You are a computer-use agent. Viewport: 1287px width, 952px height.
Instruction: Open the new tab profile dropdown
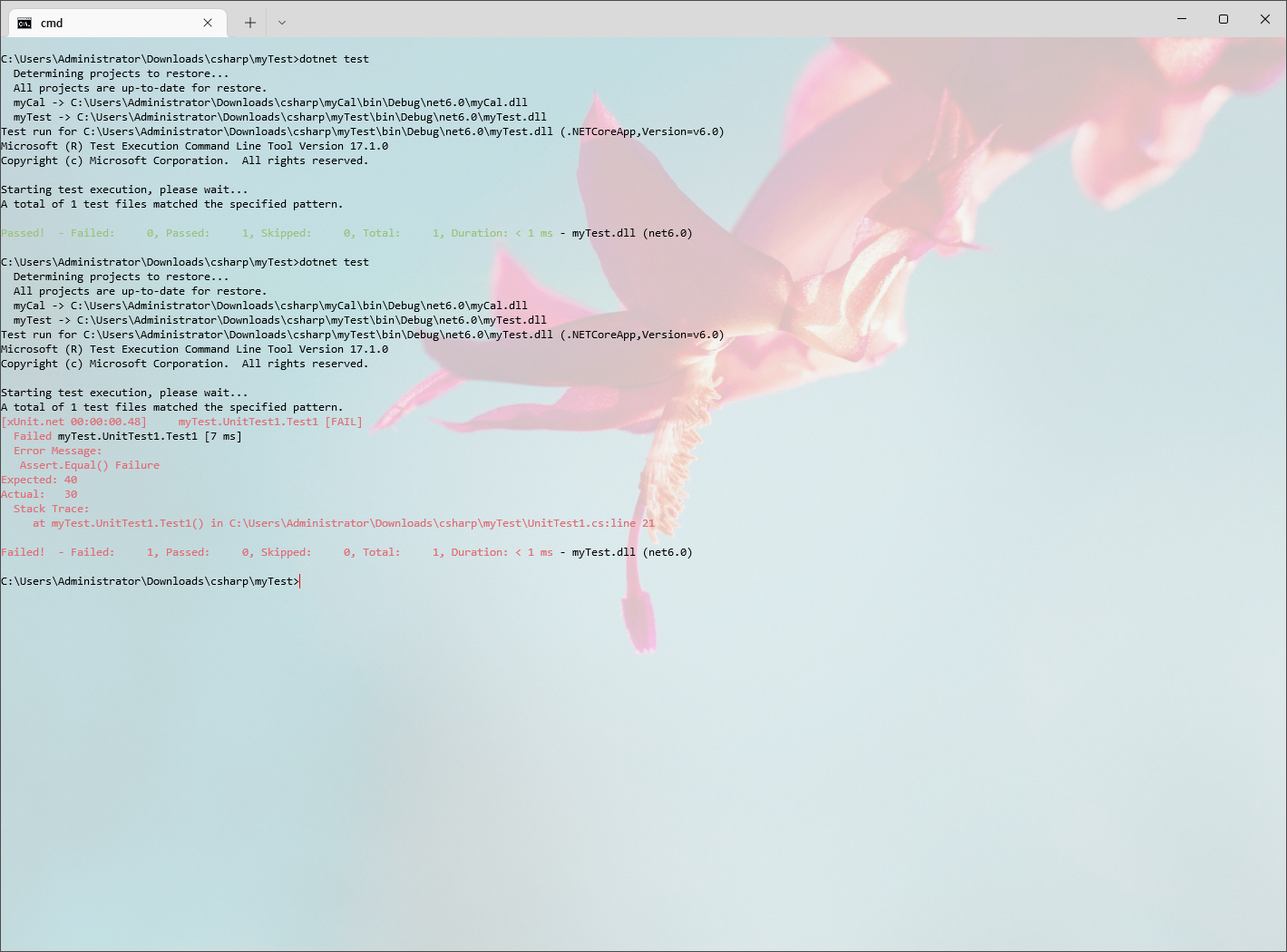[x=282, y=23]
